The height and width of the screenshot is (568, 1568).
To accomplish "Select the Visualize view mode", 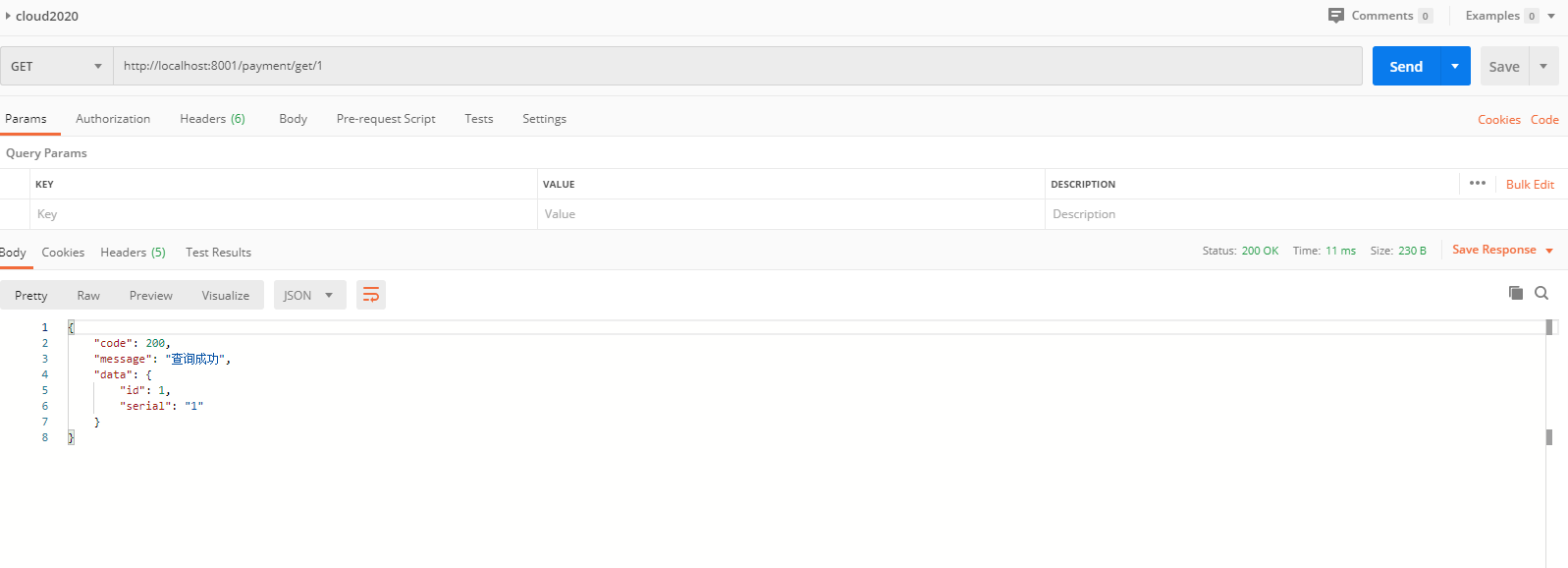I will tap(225, 295).
